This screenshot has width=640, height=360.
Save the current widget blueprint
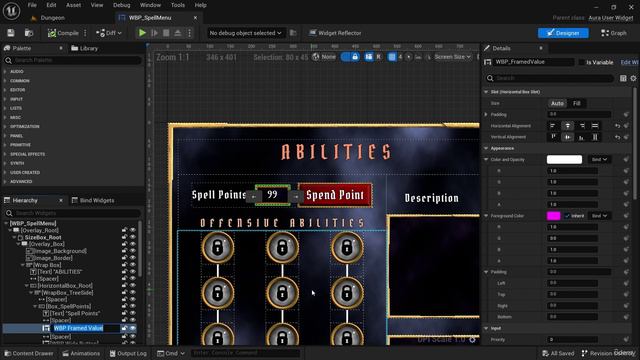11,33
